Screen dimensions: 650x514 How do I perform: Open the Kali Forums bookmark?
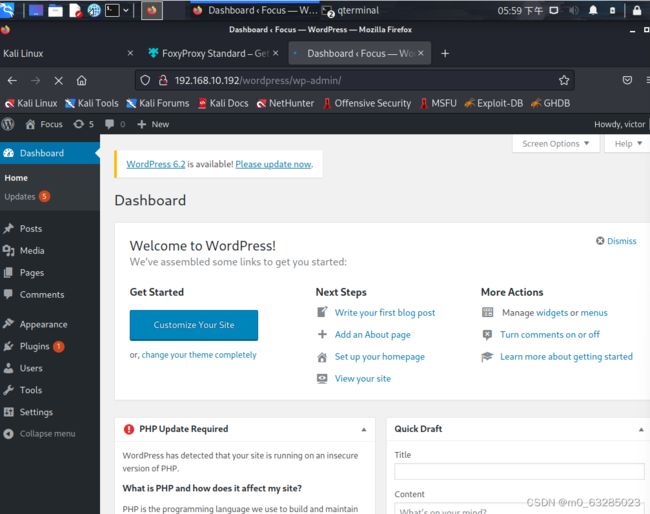(158, 103)
